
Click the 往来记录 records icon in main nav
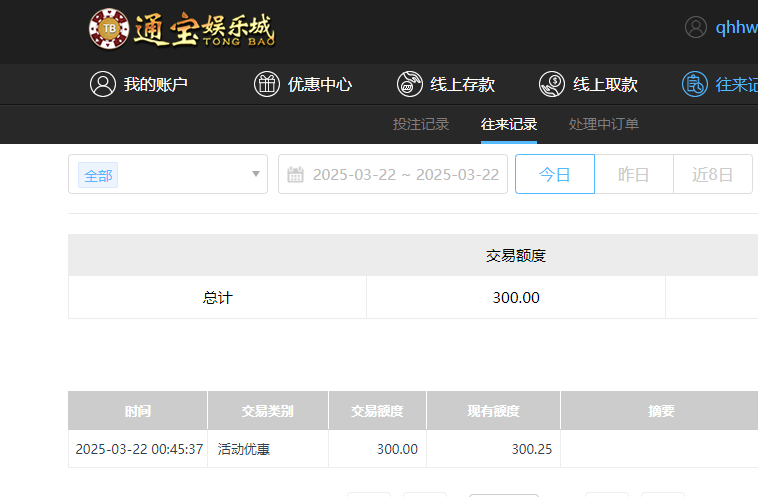tap(695, 84)
